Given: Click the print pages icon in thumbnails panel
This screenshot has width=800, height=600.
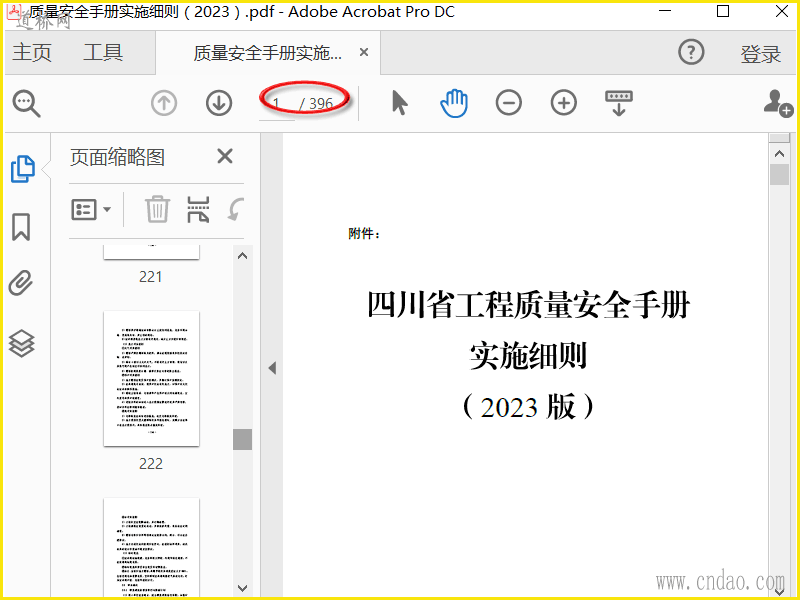Looking at the screenshot, I should (x=198, y=209).
